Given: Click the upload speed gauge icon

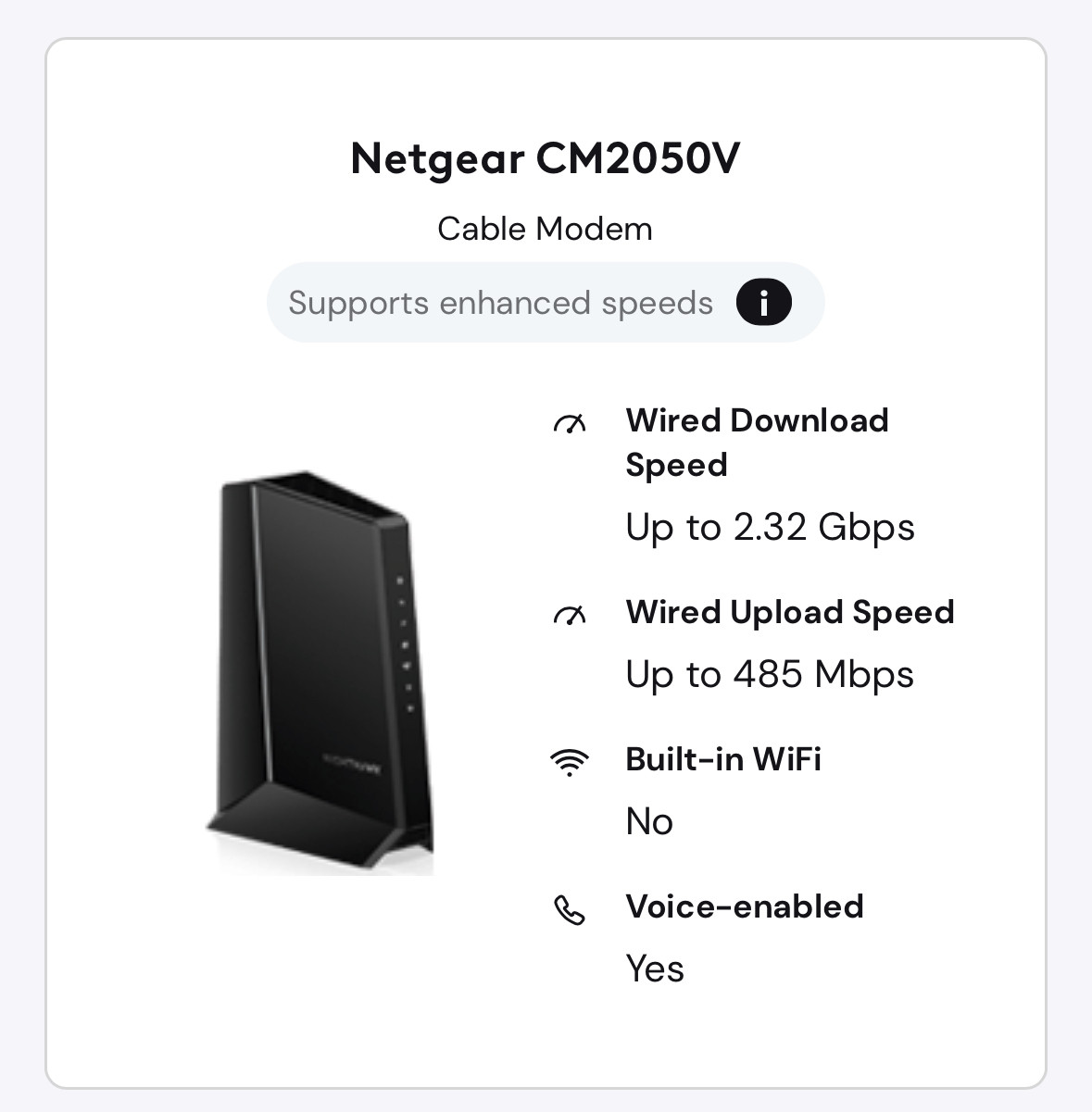Looking at the screenshot, I should click(570, 615).
